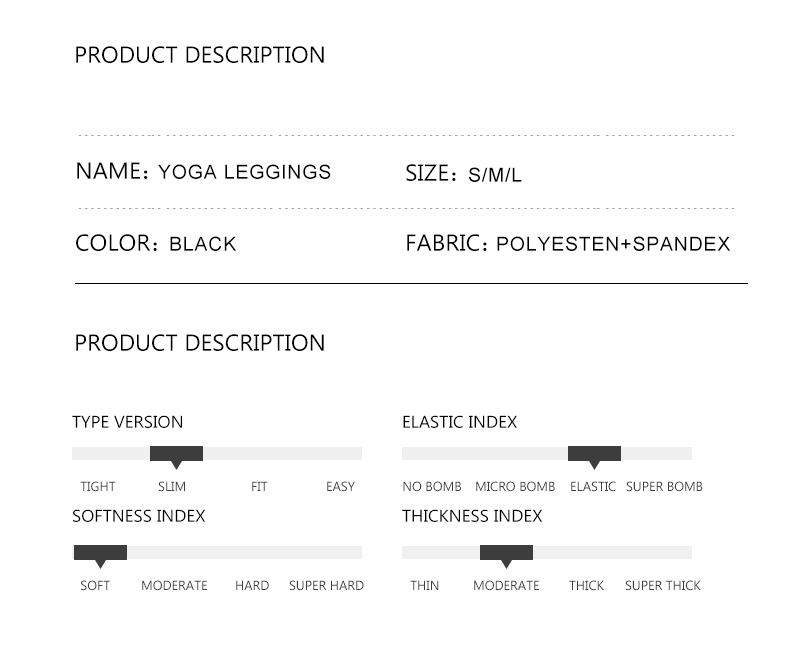Click the SUPER BOMB elasticity label
This screenshot has height=647, width=790.
pos(664,487)
